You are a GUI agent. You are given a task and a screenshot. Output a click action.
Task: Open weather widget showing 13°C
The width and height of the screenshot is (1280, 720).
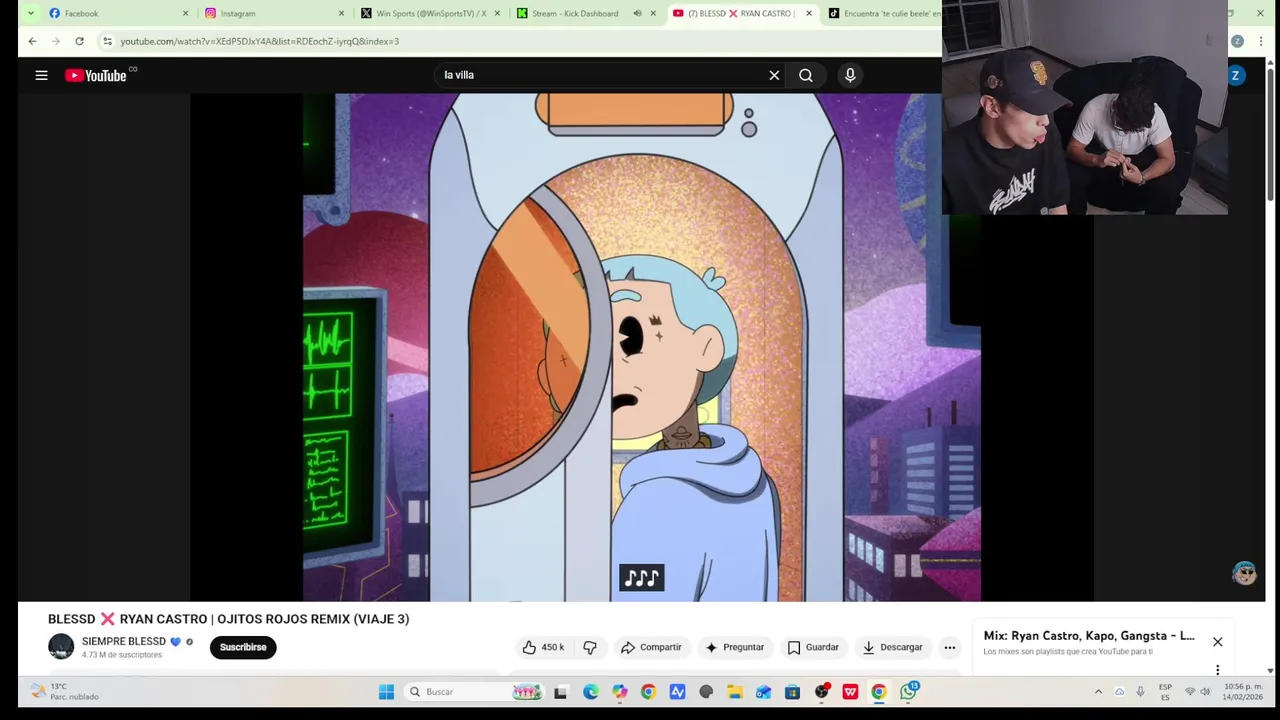(65, 691)
